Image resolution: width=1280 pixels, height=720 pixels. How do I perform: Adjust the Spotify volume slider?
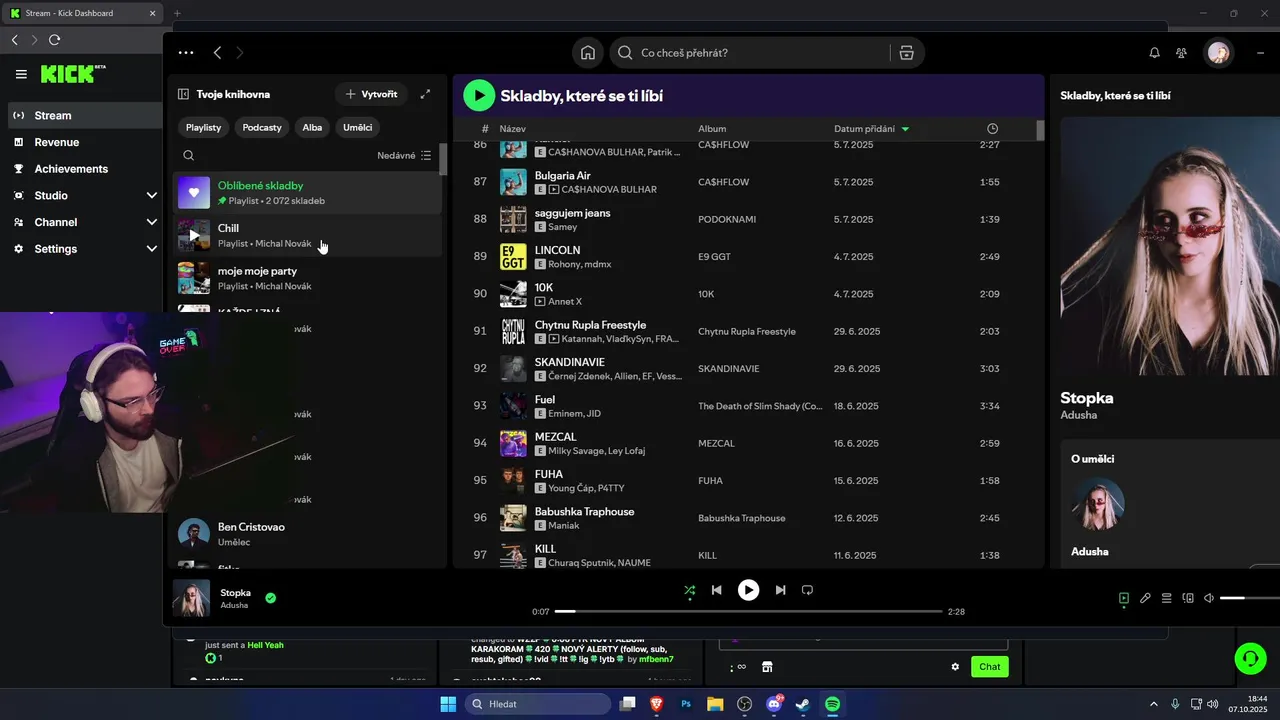coord(1250,598)
